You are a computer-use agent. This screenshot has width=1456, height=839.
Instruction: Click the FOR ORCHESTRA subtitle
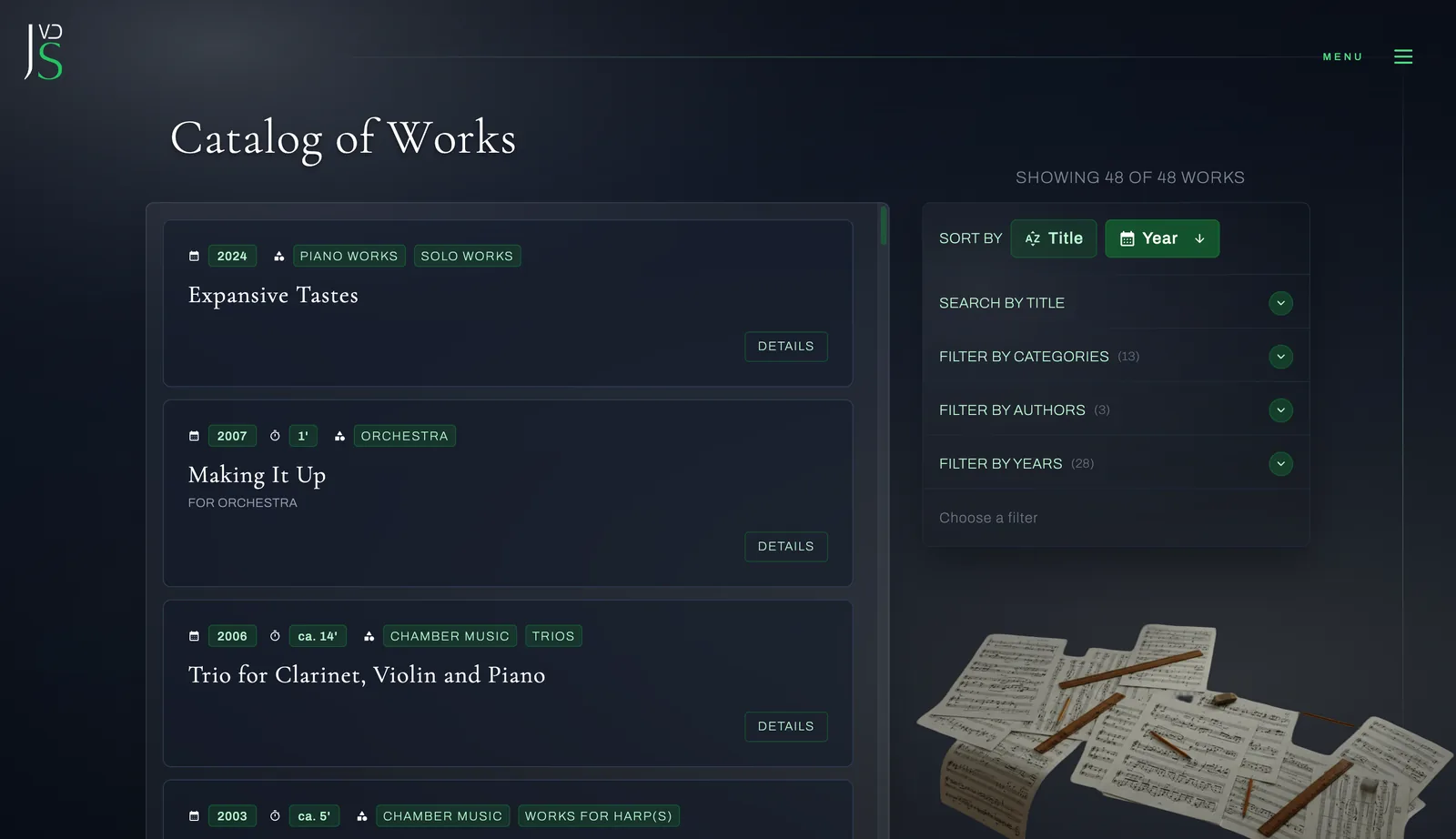coord(243,503)
